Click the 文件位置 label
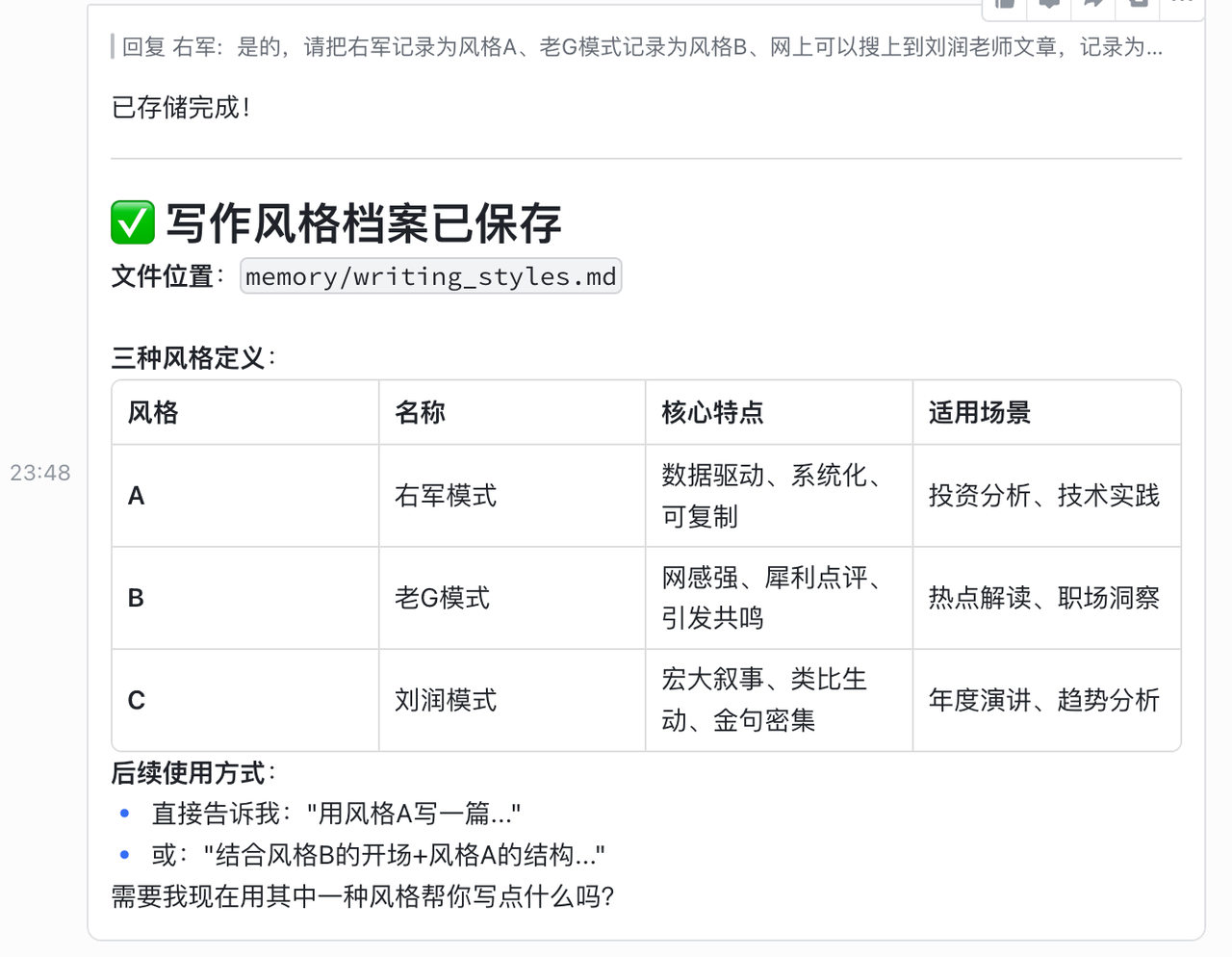 (x=162, y=276)
